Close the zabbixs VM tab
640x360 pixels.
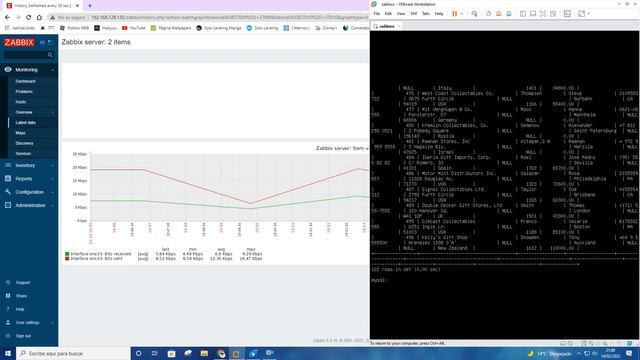pyautogui.click(x=399, y=26)
